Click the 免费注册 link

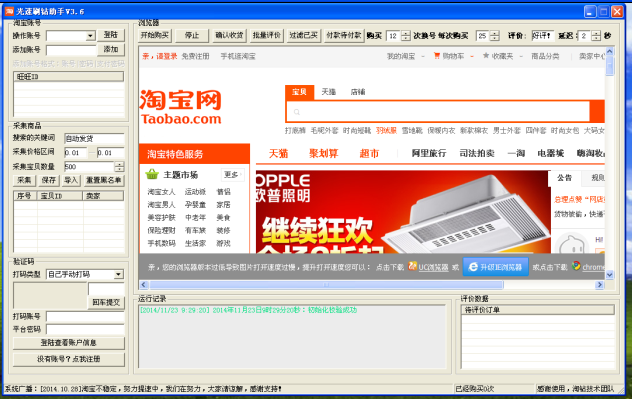point(195,56)
